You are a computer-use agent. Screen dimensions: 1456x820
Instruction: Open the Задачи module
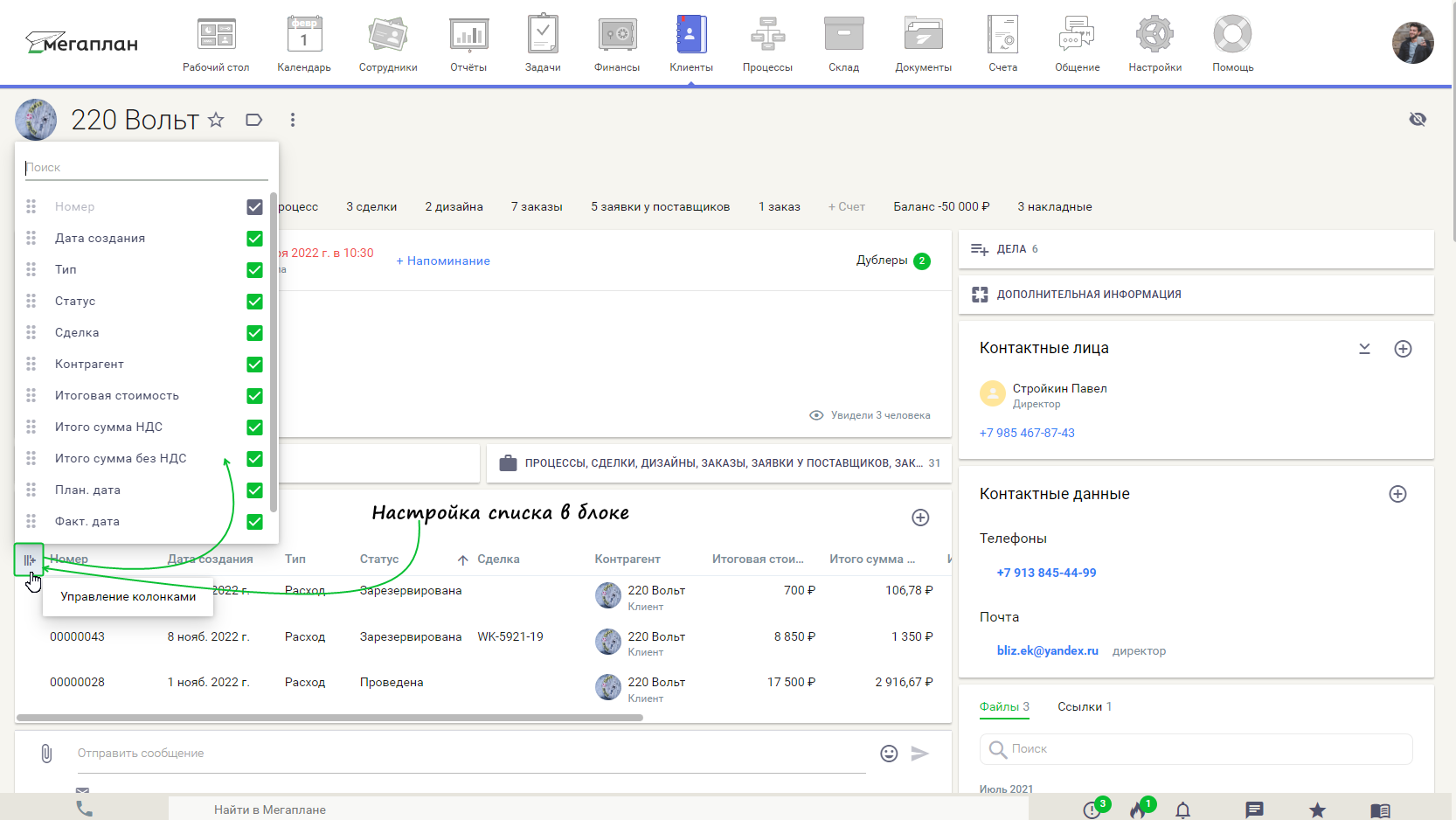[x=543, y=44]
